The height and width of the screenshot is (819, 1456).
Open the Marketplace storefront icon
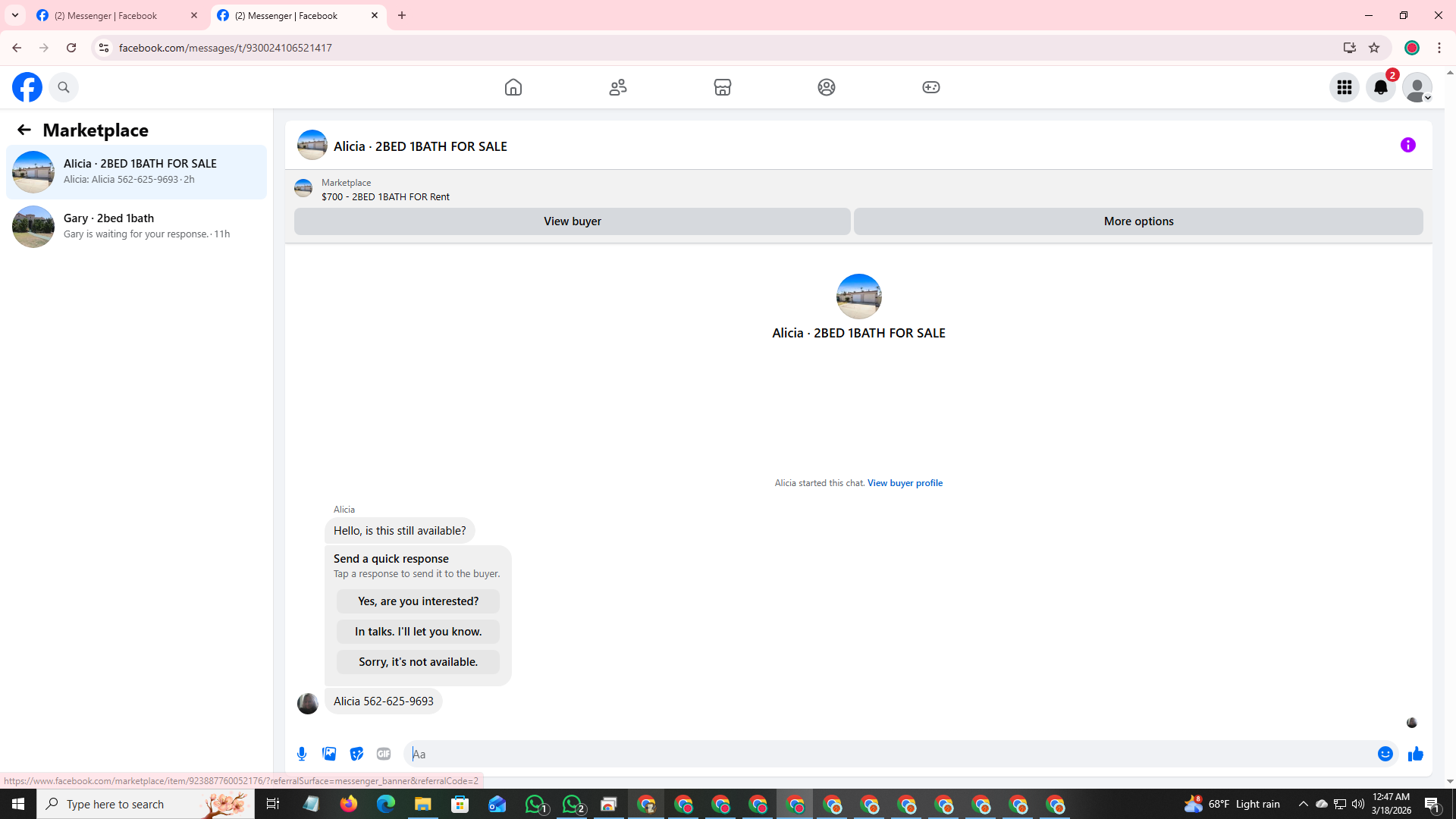[723, 87]
